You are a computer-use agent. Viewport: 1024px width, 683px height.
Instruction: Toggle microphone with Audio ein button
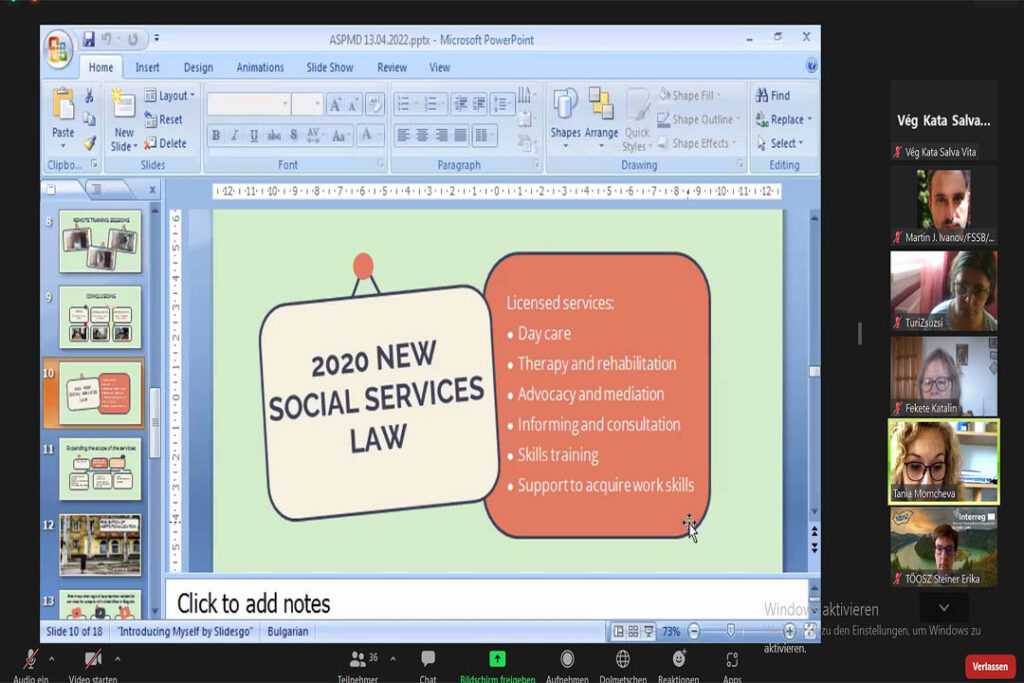31,659
